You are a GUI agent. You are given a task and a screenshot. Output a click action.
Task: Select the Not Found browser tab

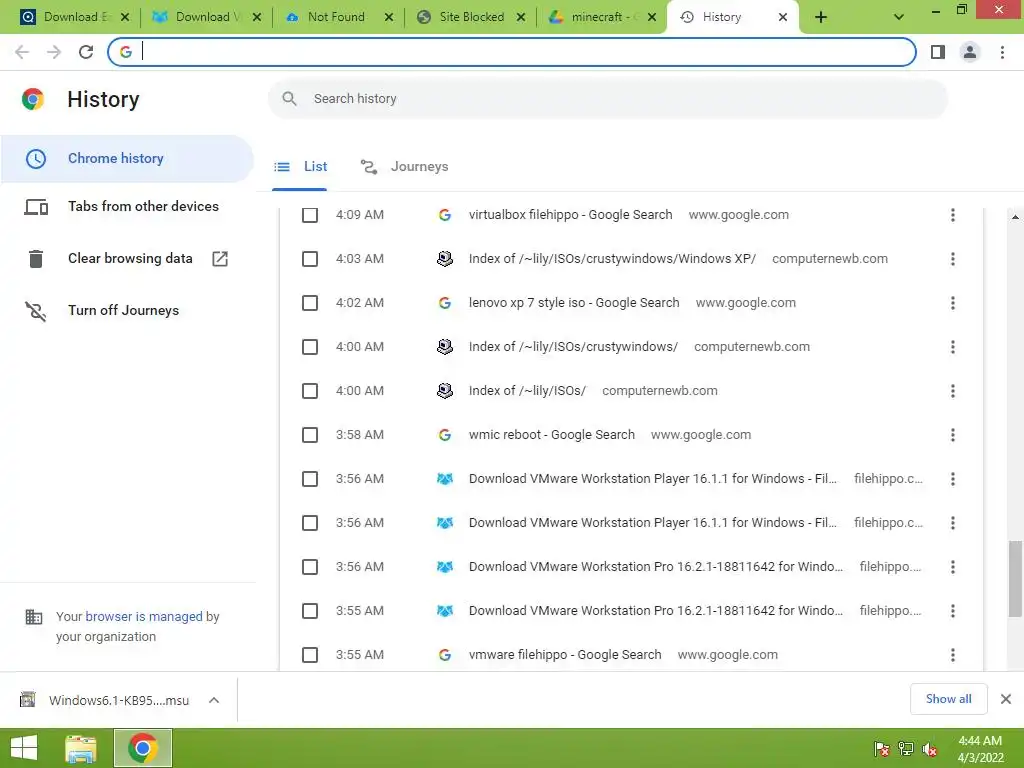pyautogui.click(x=339, y=18)
